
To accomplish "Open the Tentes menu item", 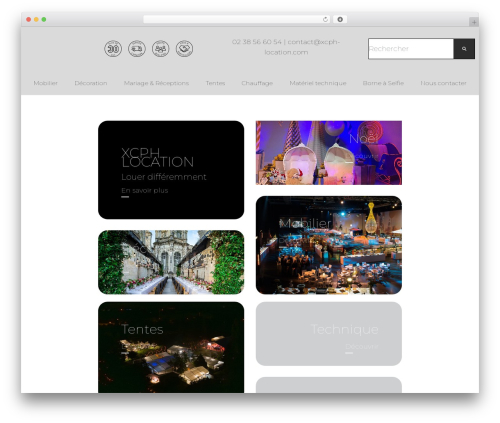I will 215,83.
